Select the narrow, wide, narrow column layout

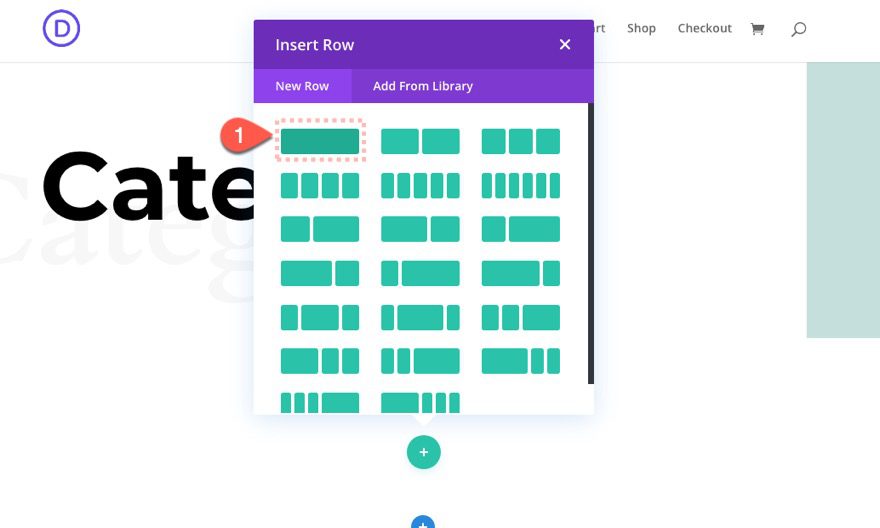pos(319,318)
